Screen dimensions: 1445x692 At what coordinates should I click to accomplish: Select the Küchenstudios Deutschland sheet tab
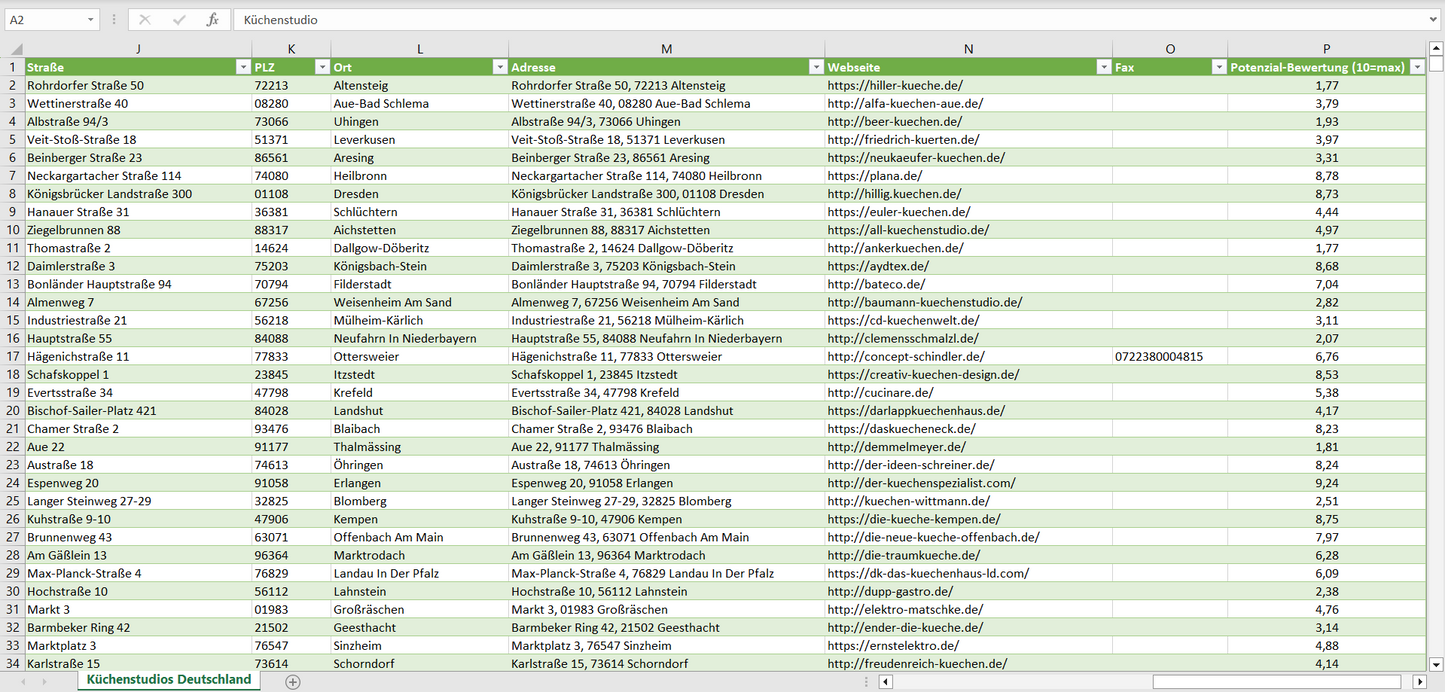click(x=169, y=680)
